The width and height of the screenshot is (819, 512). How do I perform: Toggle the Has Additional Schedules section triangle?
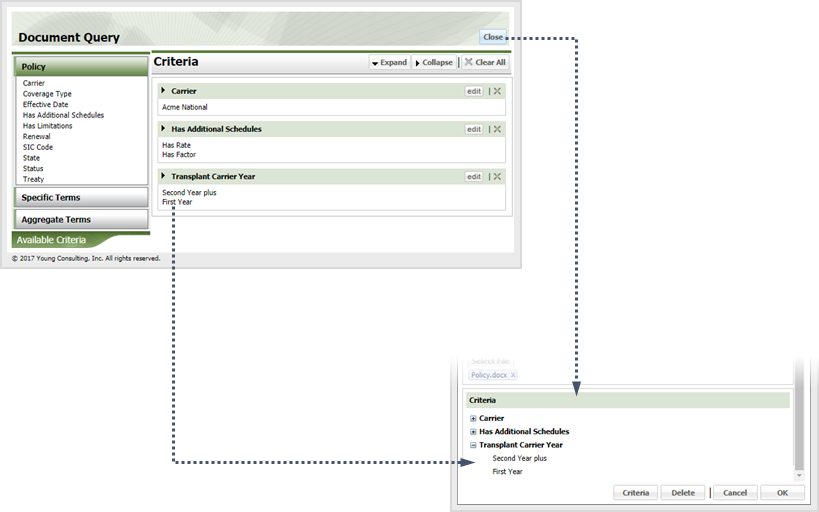click(164, 129)
